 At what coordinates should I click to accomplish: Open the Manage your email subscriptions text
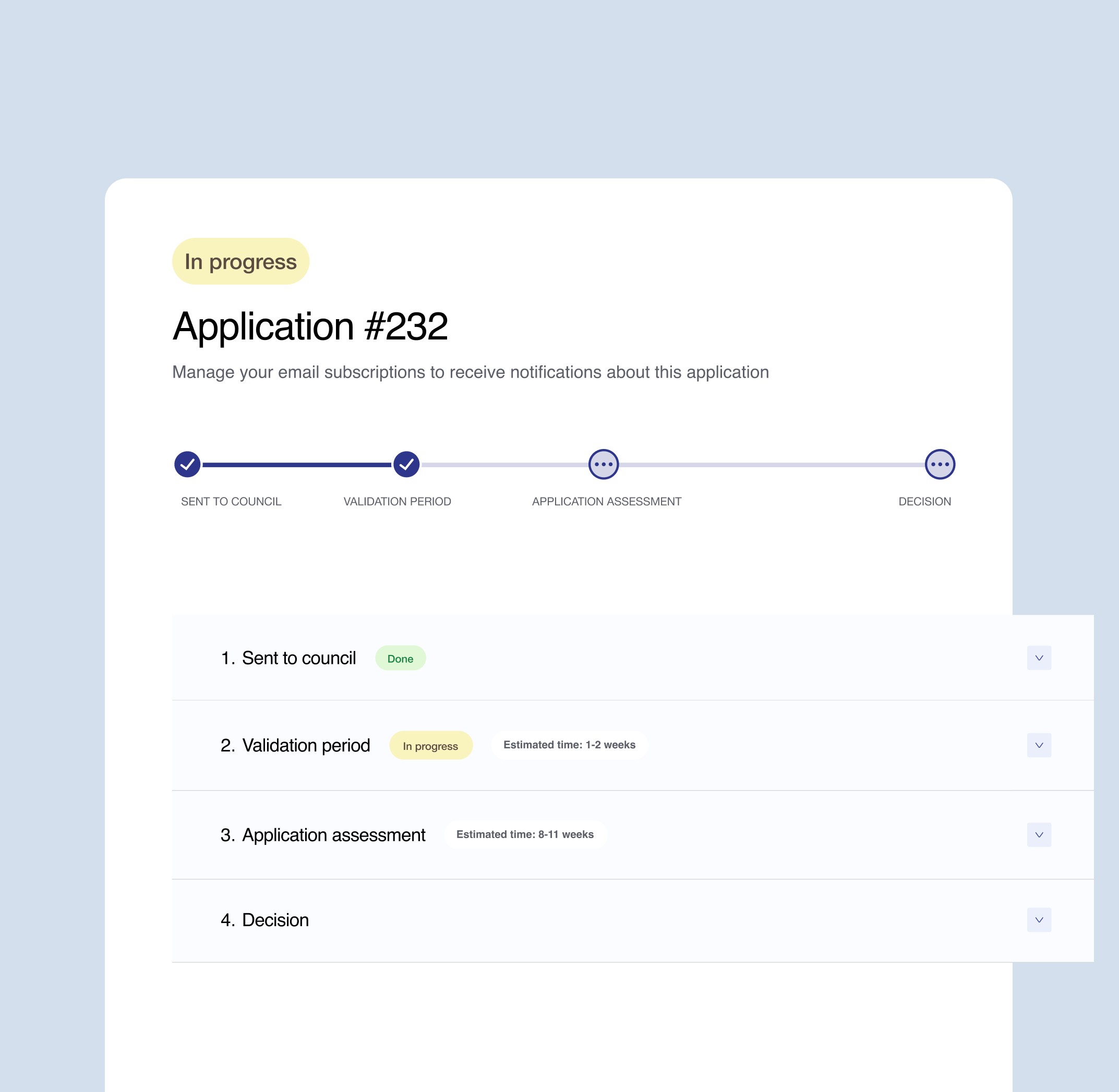470,372
